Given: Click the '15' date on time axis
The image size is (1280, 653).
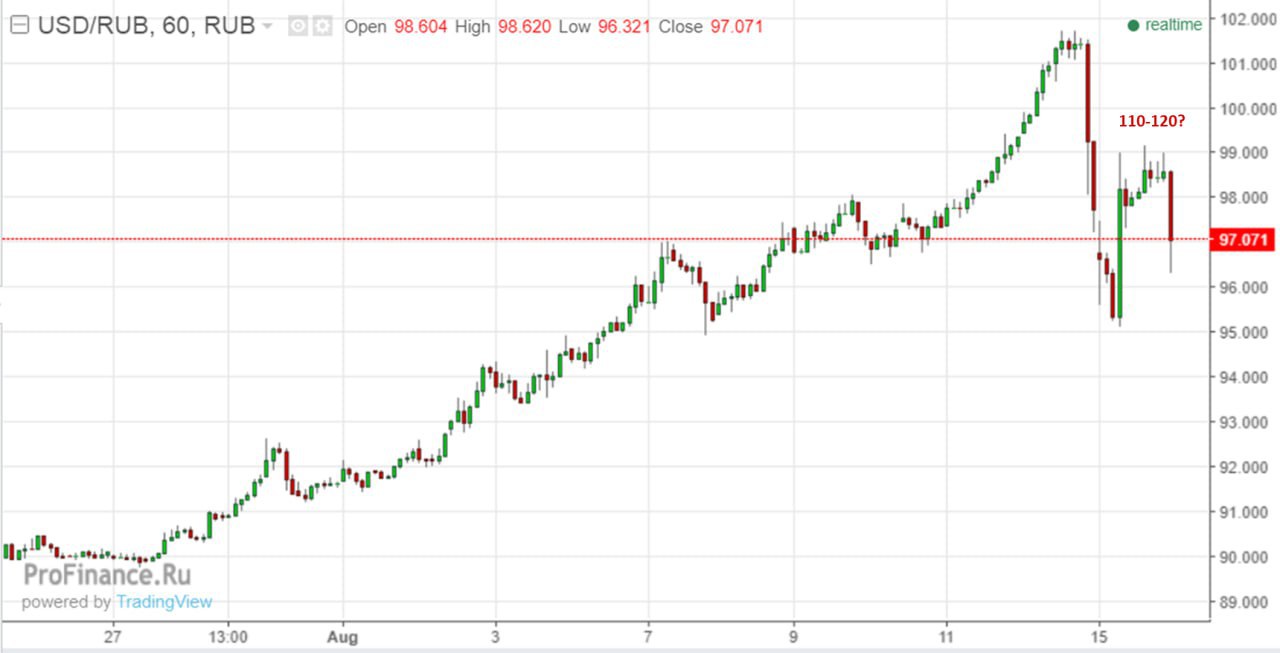Looking at the screenshot, I should point(1098,636).
